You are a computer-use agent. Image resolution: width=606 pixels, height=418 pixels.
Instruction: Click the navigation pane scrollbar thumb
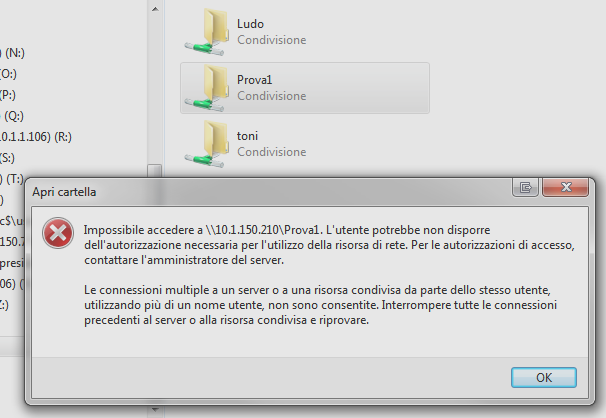point(155,171)
